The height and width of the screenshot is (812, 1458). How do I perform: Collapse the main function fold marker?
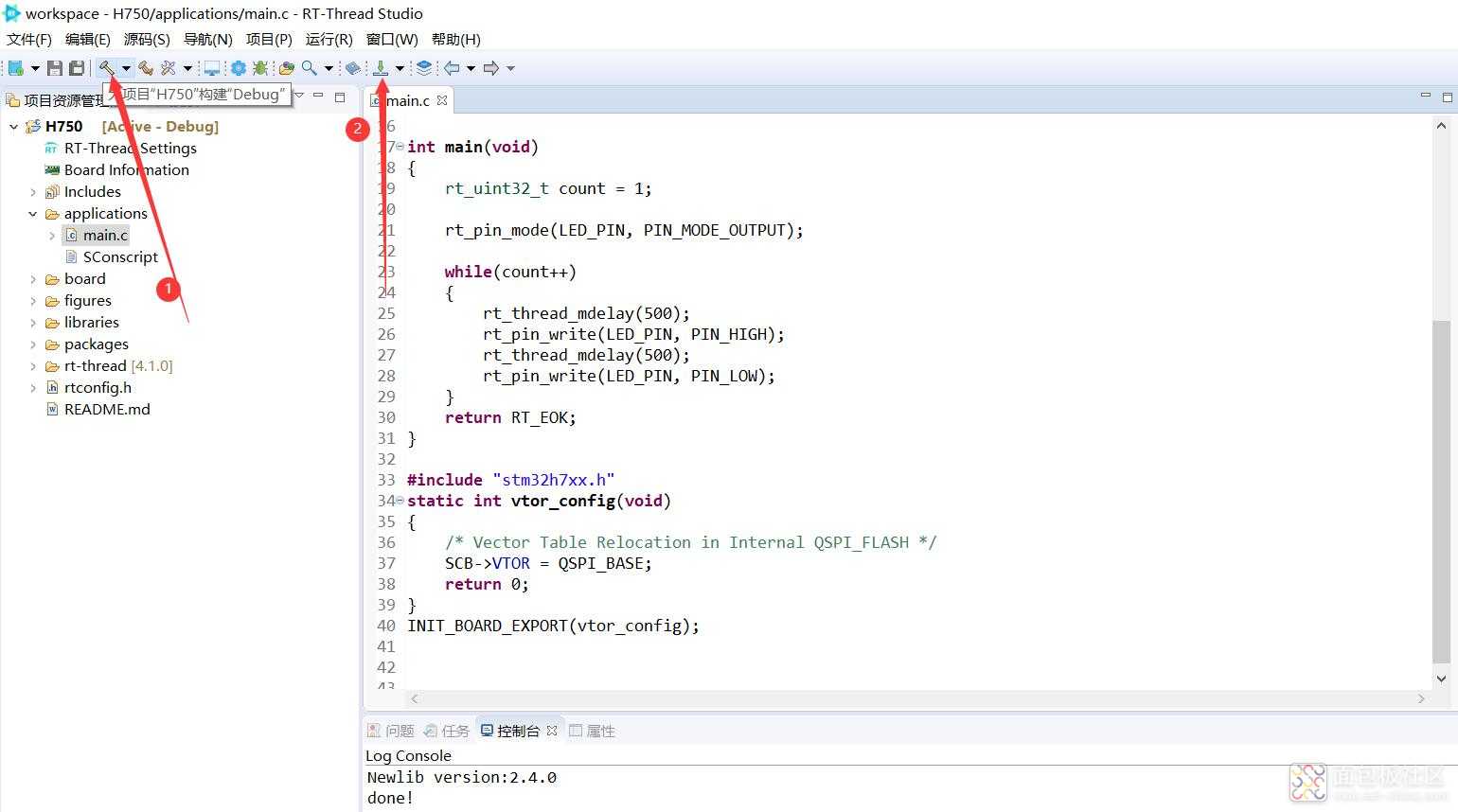coord(400,147)
